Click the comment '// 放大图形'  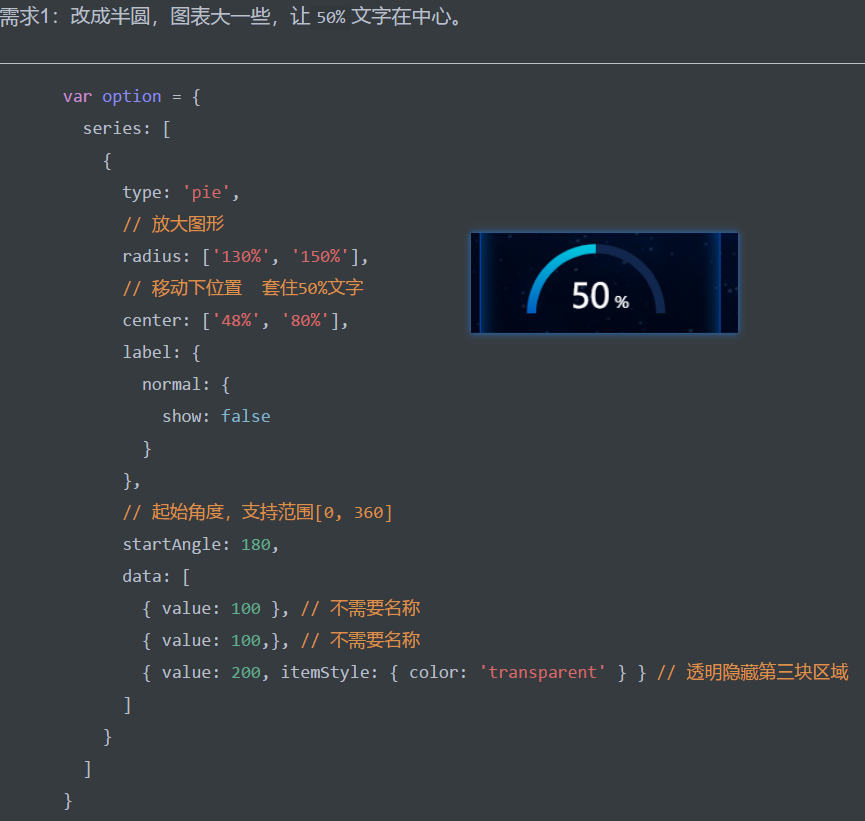pyautogui.click(x=173, y=225)
